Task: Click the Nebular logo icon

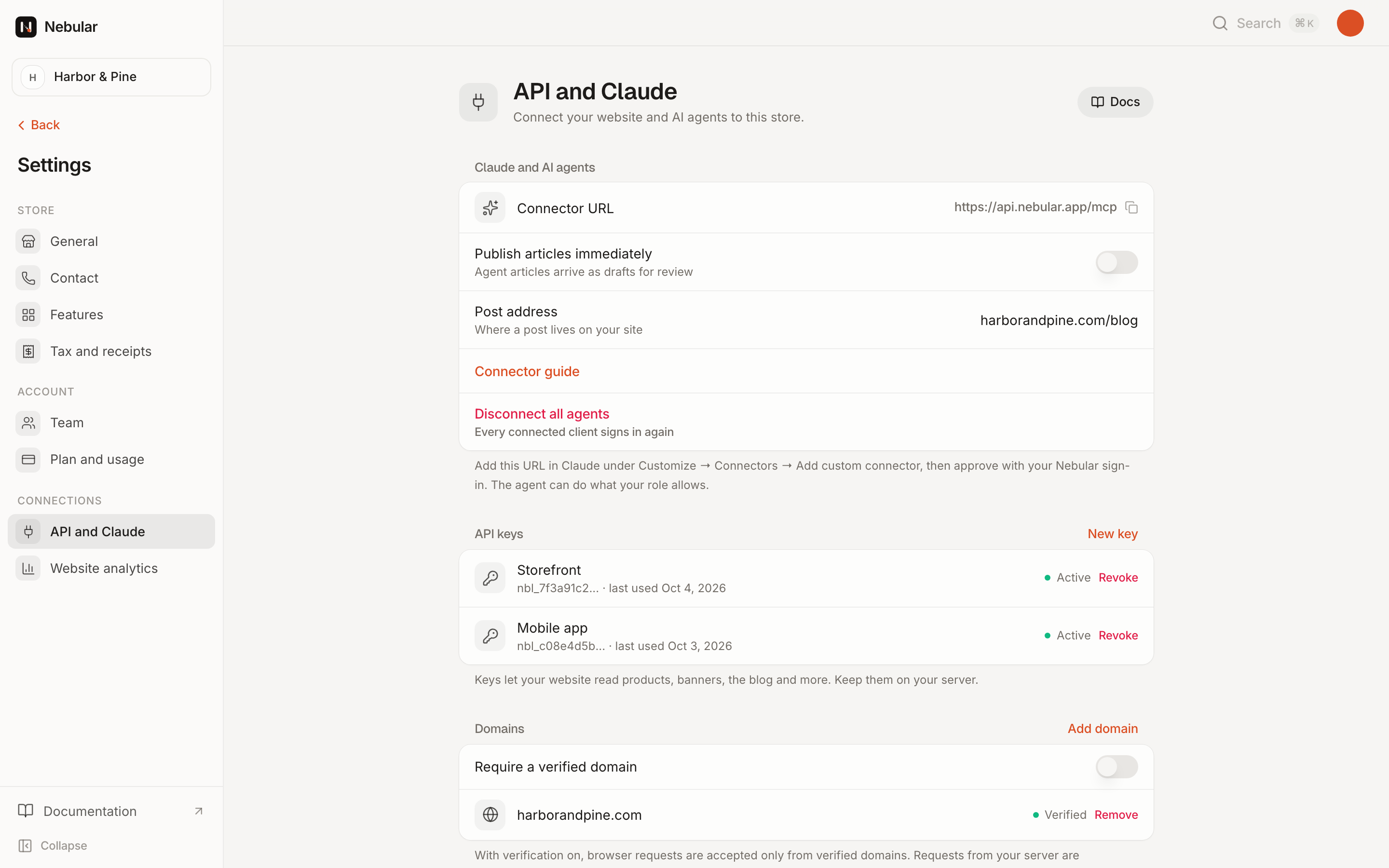Action: pyautogui.click(x=26, y=27)
